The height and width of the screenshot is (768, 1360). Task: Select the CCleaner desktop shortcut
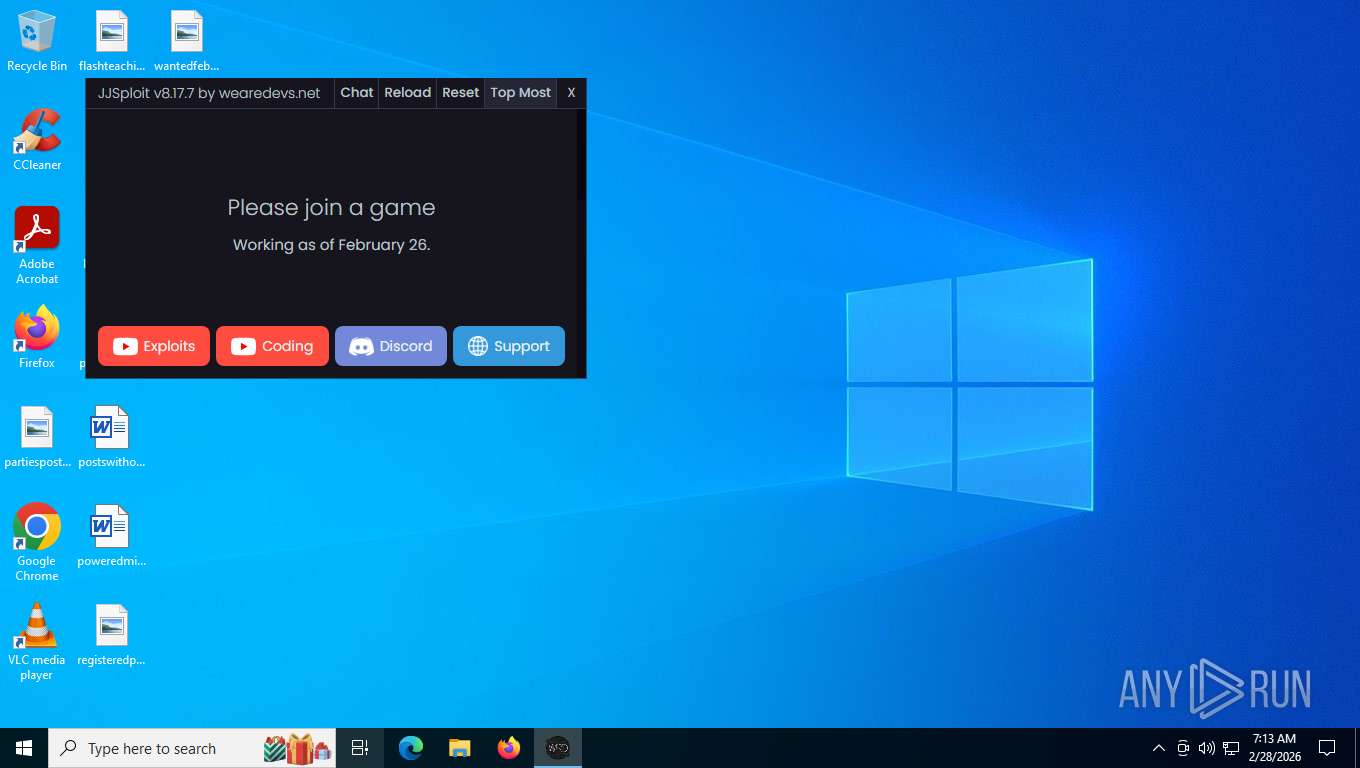(37, 140)
